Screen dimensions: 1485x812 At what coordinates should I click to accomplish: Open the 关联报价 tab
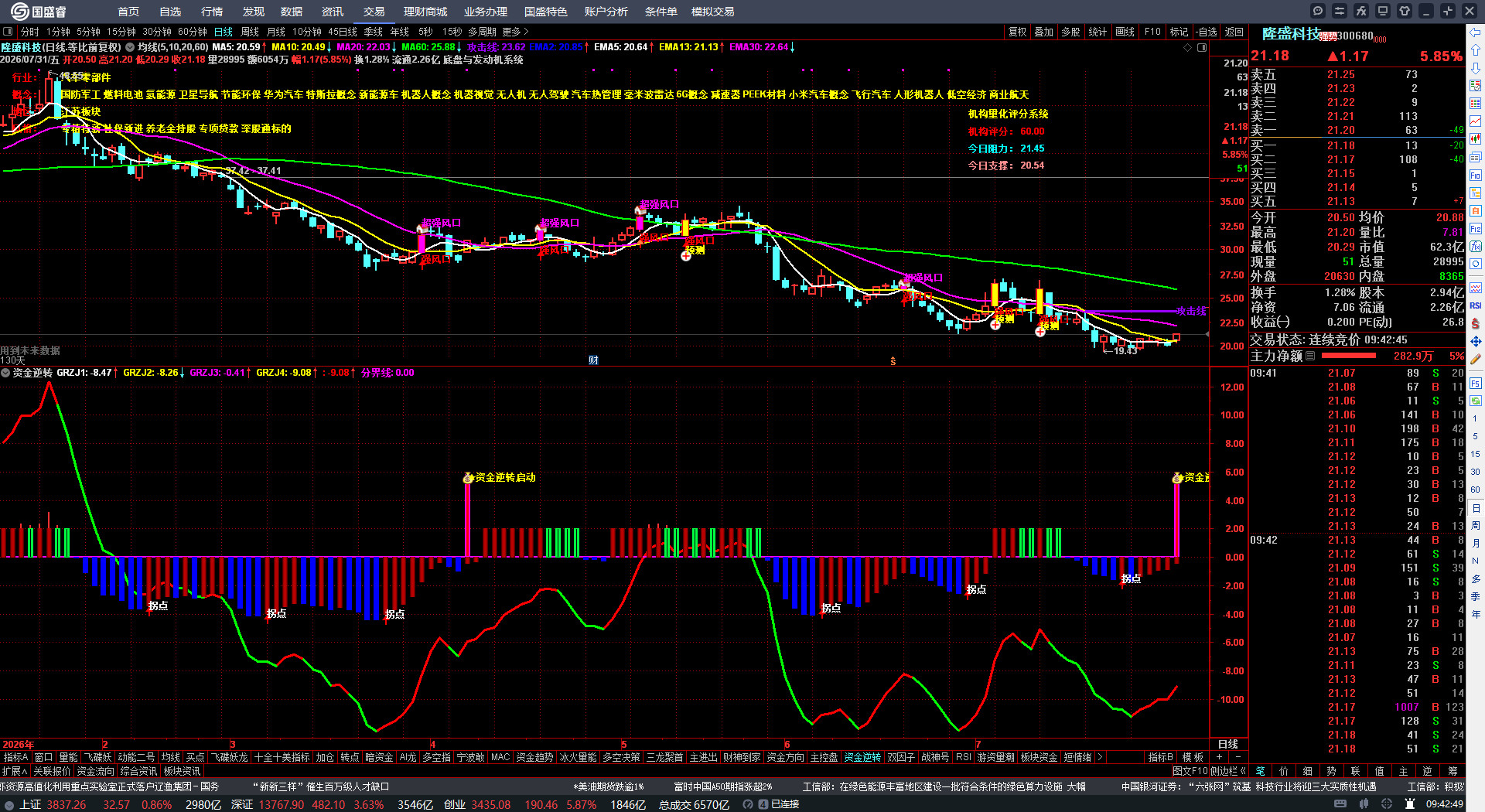52,771
